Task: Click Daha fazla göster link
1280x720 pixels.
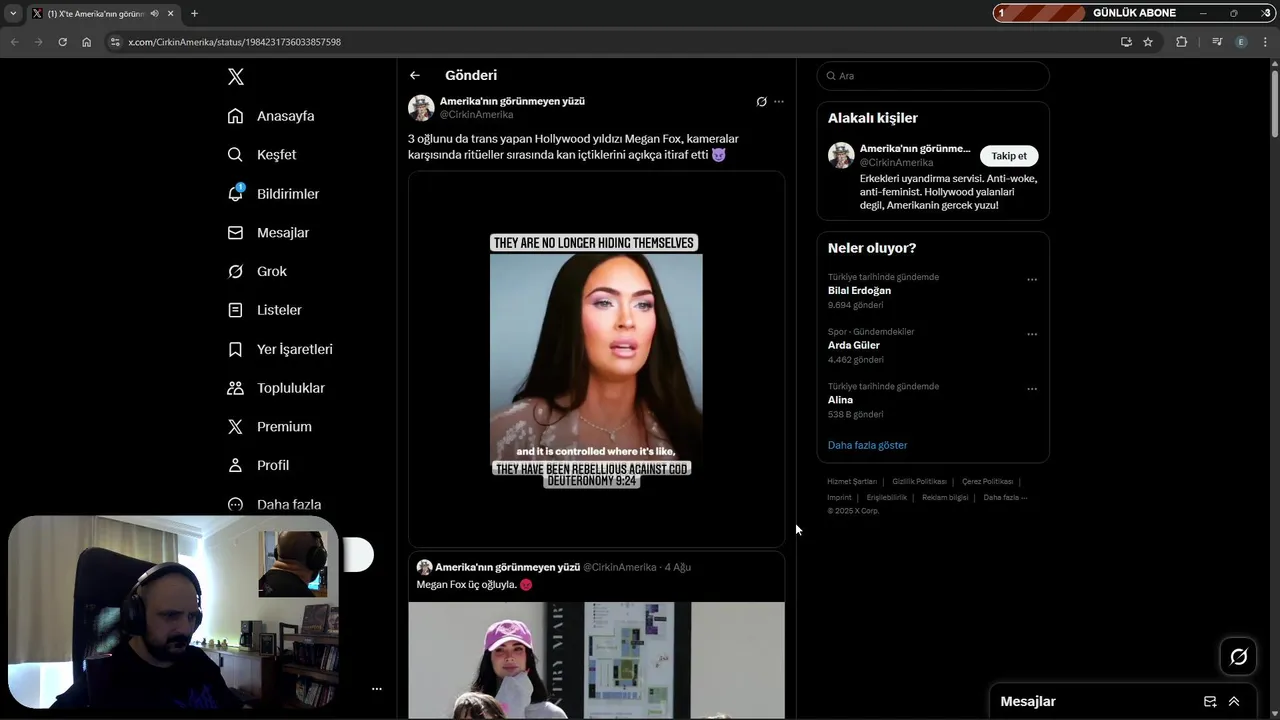Action: 867,445
